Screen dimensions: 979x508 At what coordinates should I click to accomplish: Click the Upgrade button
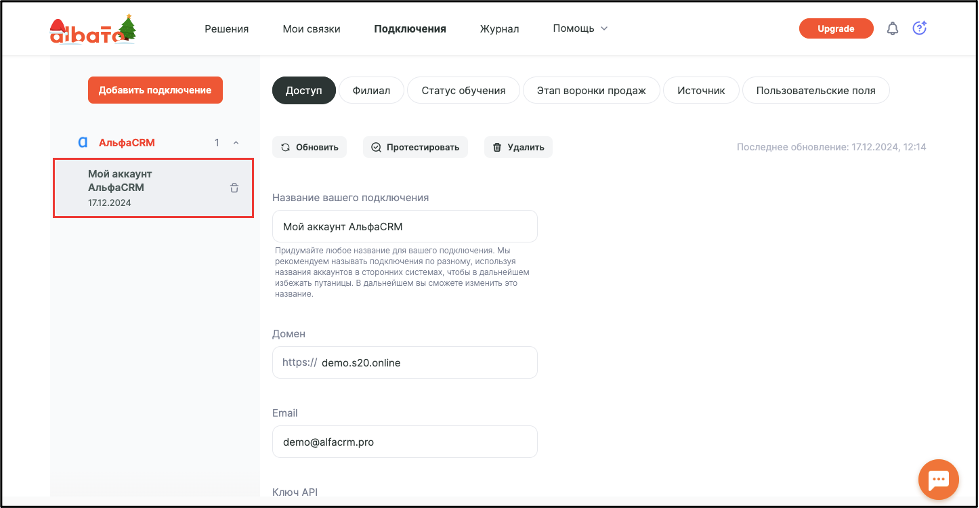[x=836, y=29]
